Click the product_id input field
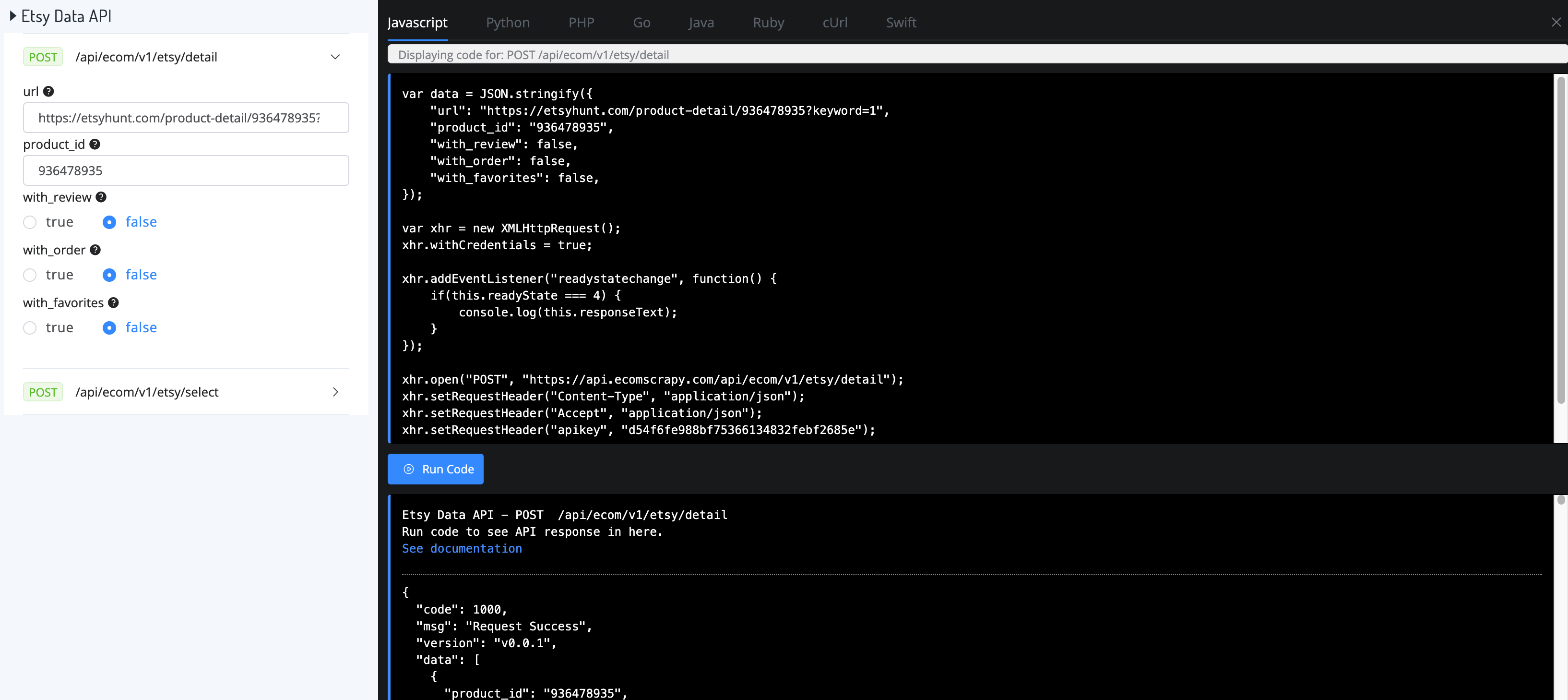This screenshot has width=1568, height=700. pos(186,170)
